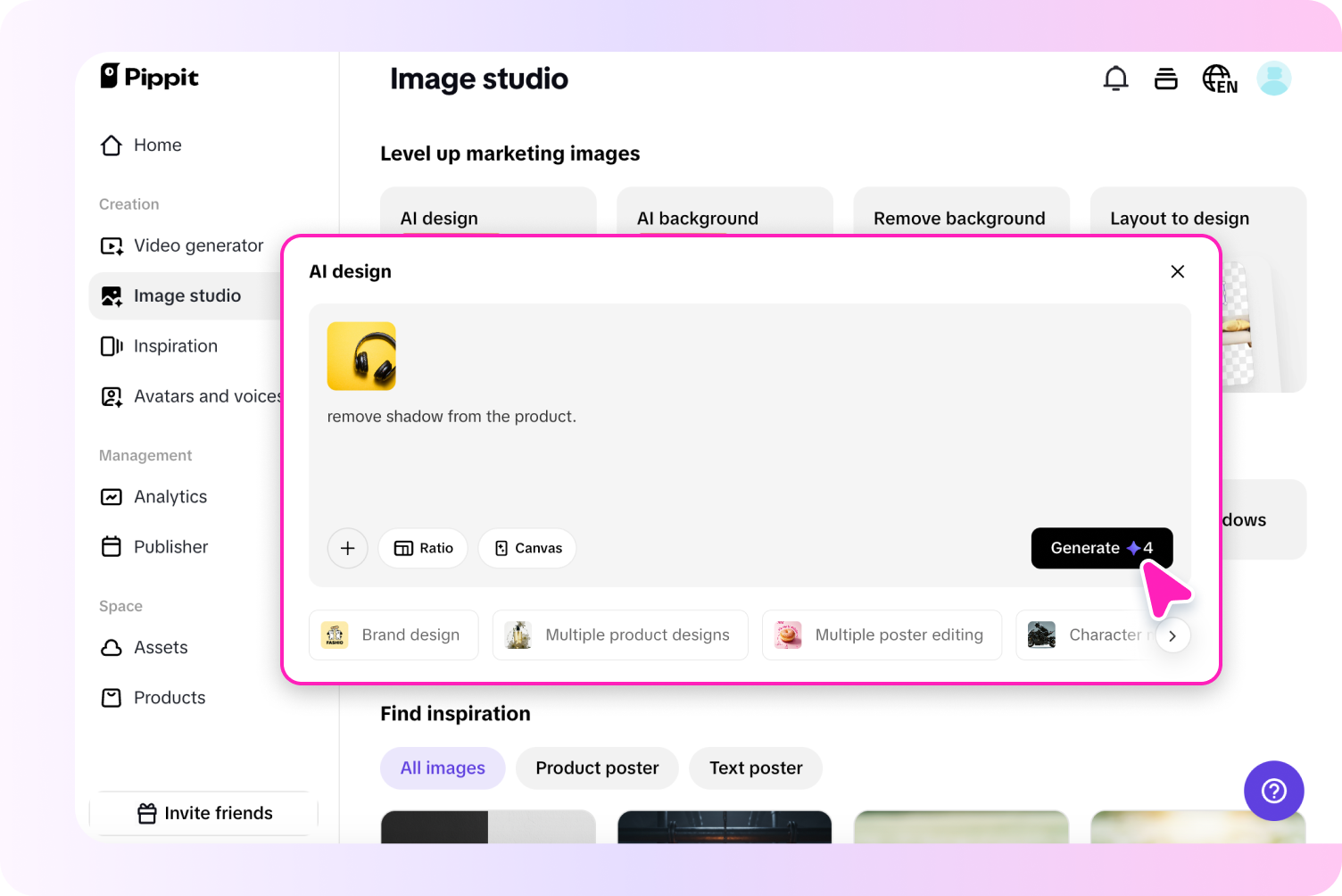
Task: Click the credits stack icon in header
Action: (1165, 79)
